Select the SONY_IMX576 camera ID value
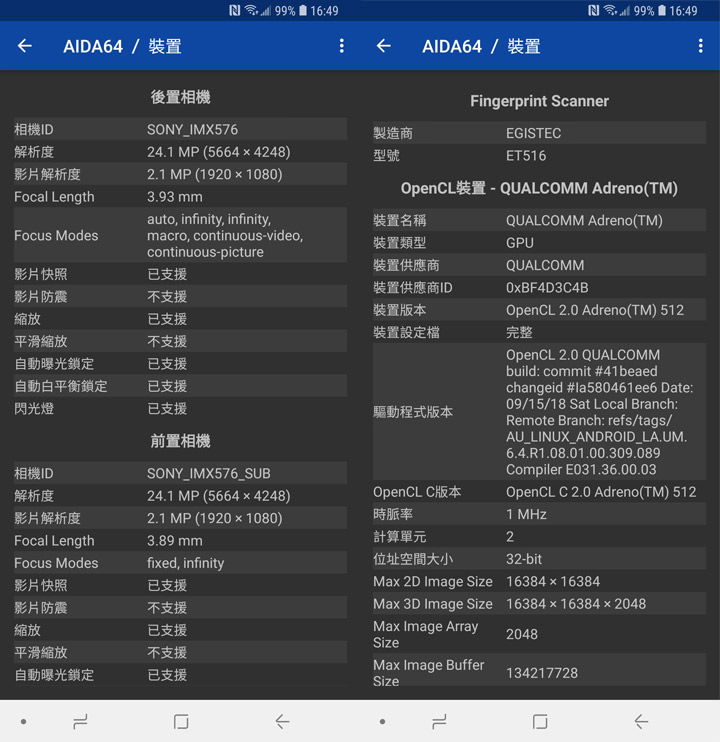The image size is (720, 742). (192, 130)
